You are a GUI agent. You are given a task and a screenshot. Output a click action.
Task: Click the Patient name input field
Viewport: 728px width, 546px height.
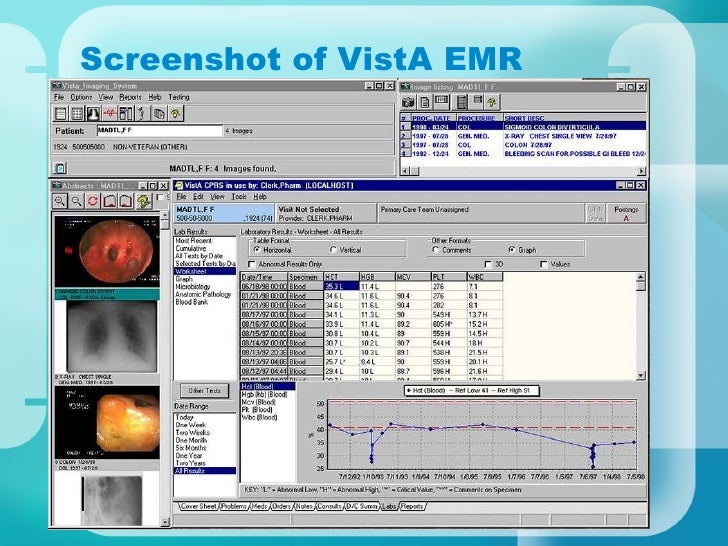(160, 131)
